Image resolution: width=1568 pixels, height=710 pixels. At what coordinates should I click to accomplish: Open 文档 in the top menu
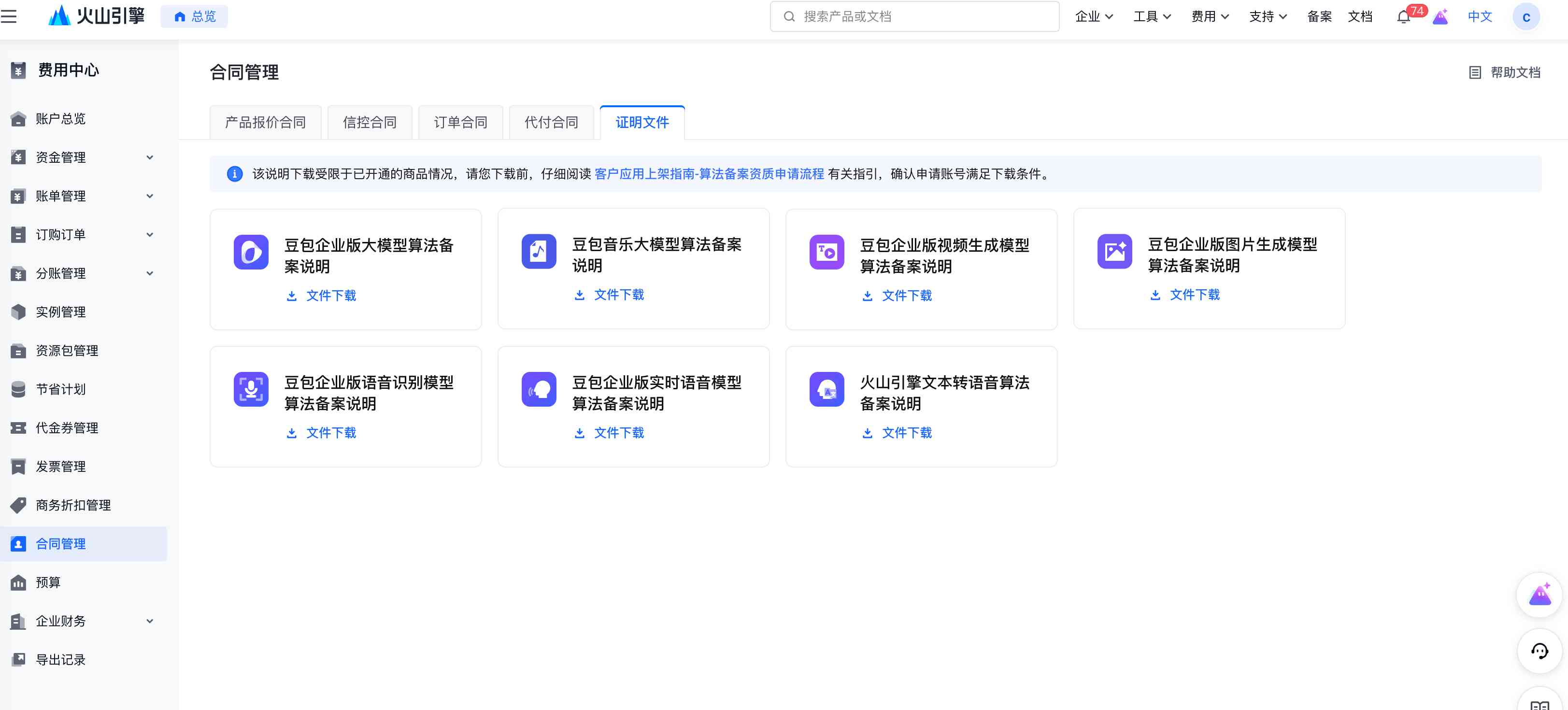click(x=1360, y=16)
